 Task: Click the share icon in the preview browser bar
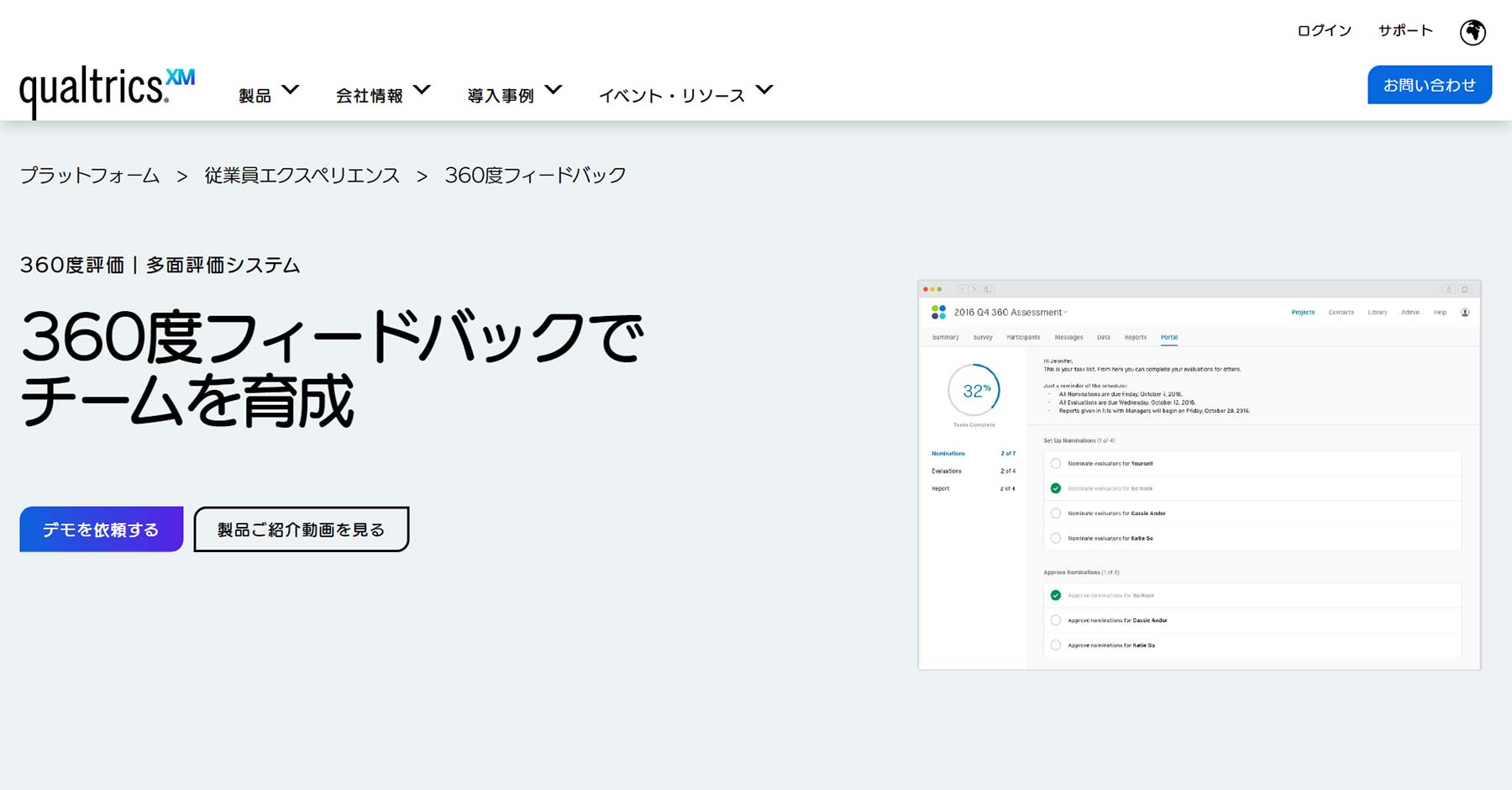1448,289
